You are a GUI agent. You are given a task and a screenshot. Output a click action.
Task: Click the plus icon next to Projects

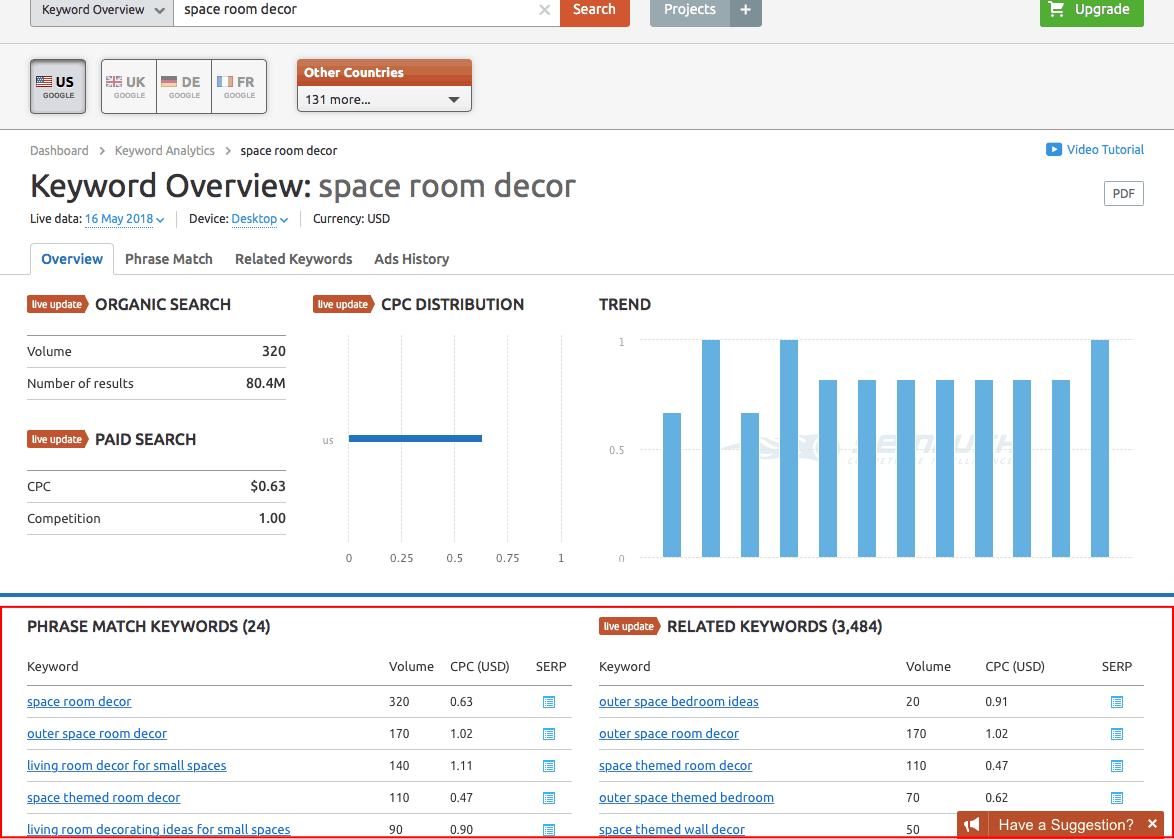click(745, 10)
